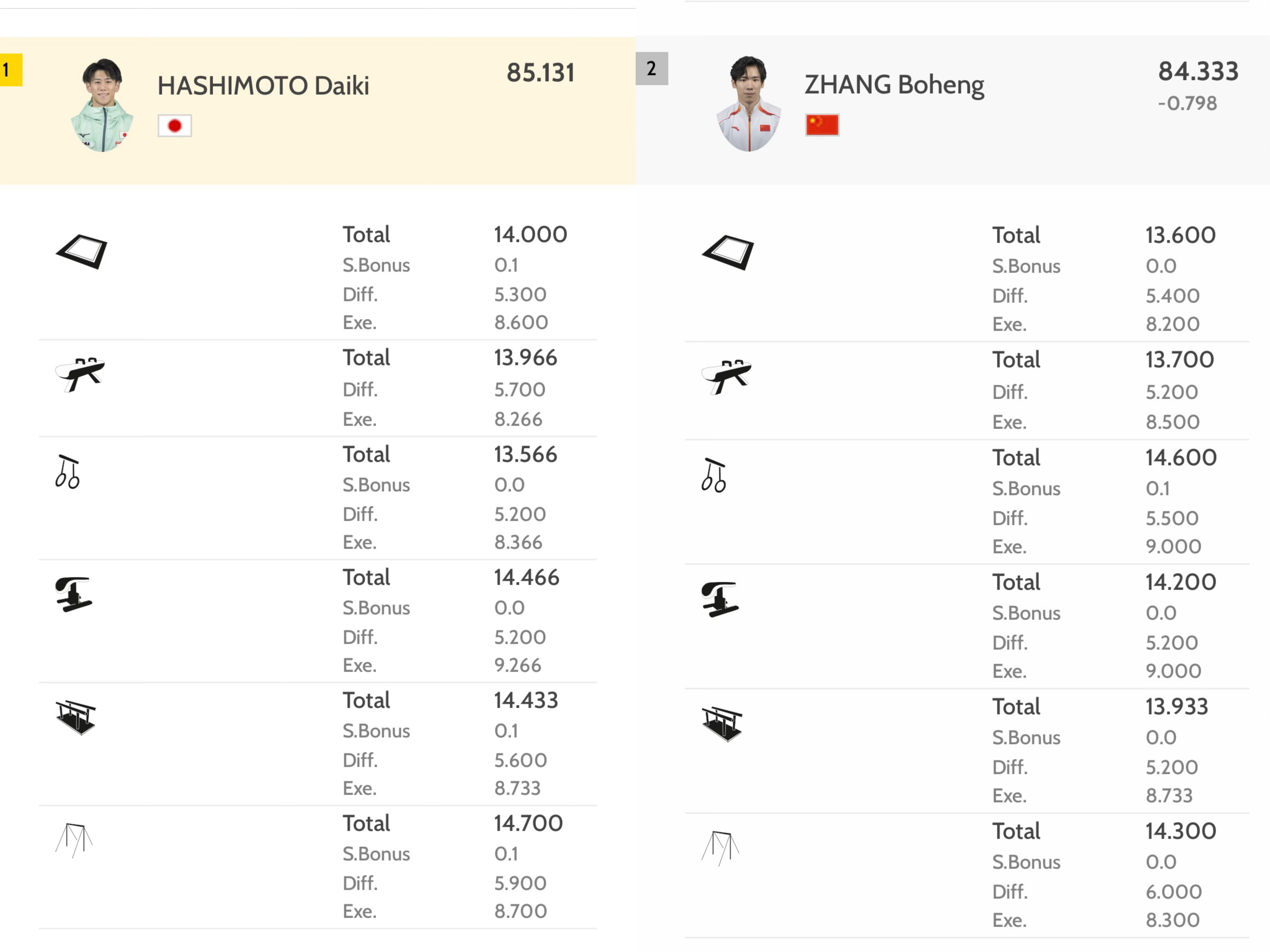This screenshot has height=952, width=1270.
Task: Click Hashimoto's floor exercise icon
Action: tap(82, 251)
